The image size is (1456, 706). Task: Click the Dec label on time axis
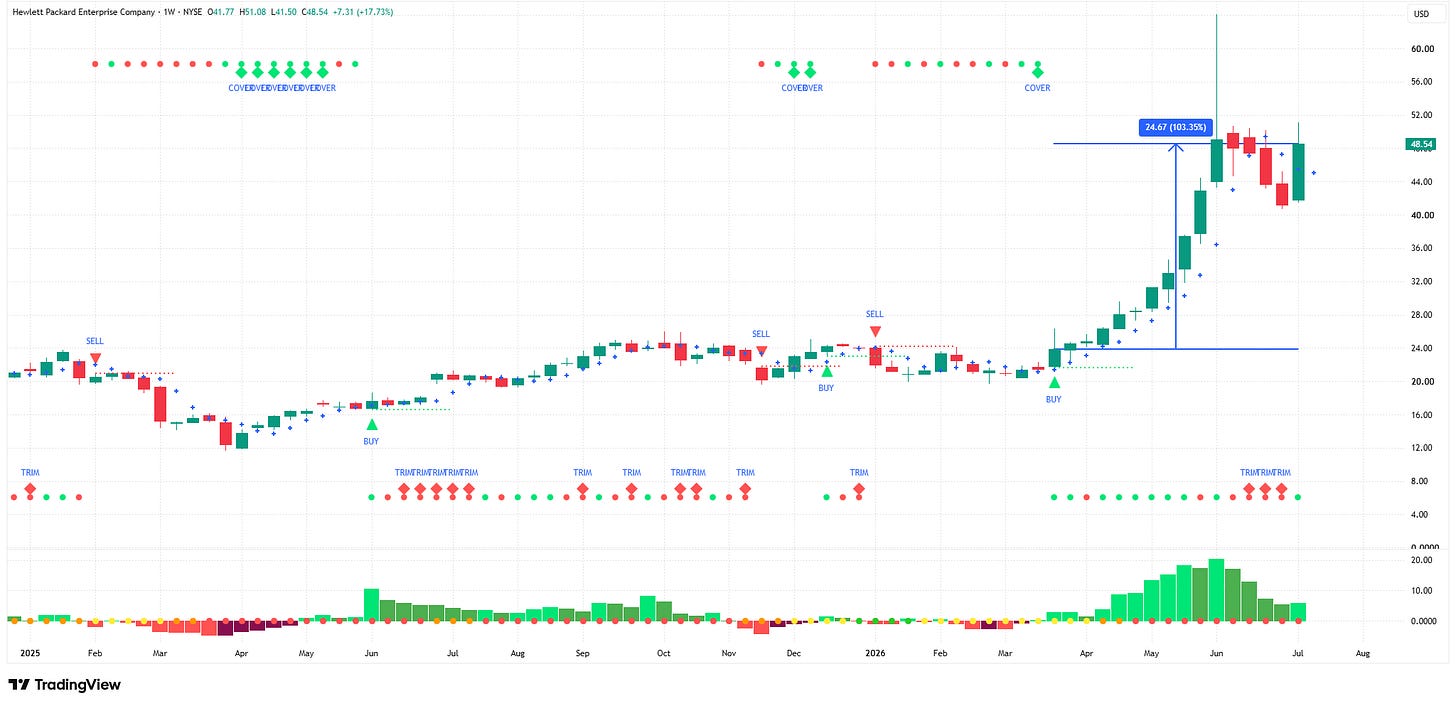794,651
